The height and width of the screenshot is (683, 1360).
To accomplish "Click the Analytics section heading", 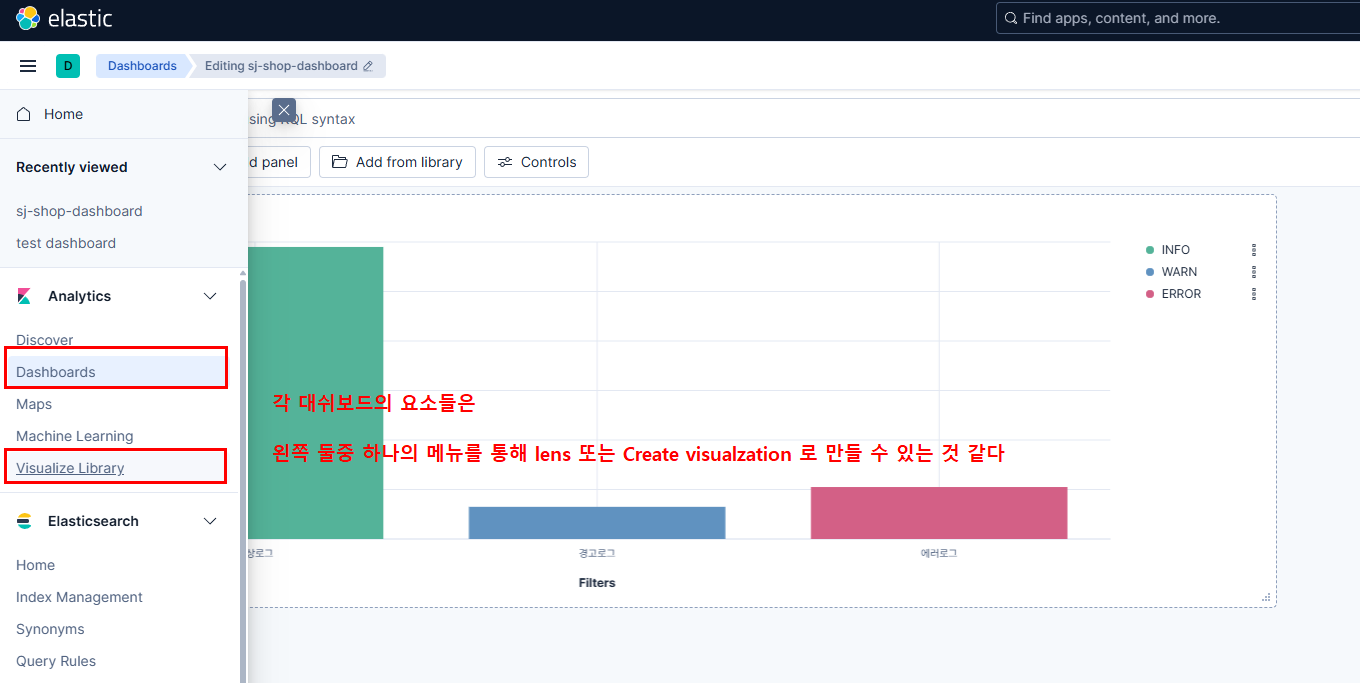I will coord(79,296).
